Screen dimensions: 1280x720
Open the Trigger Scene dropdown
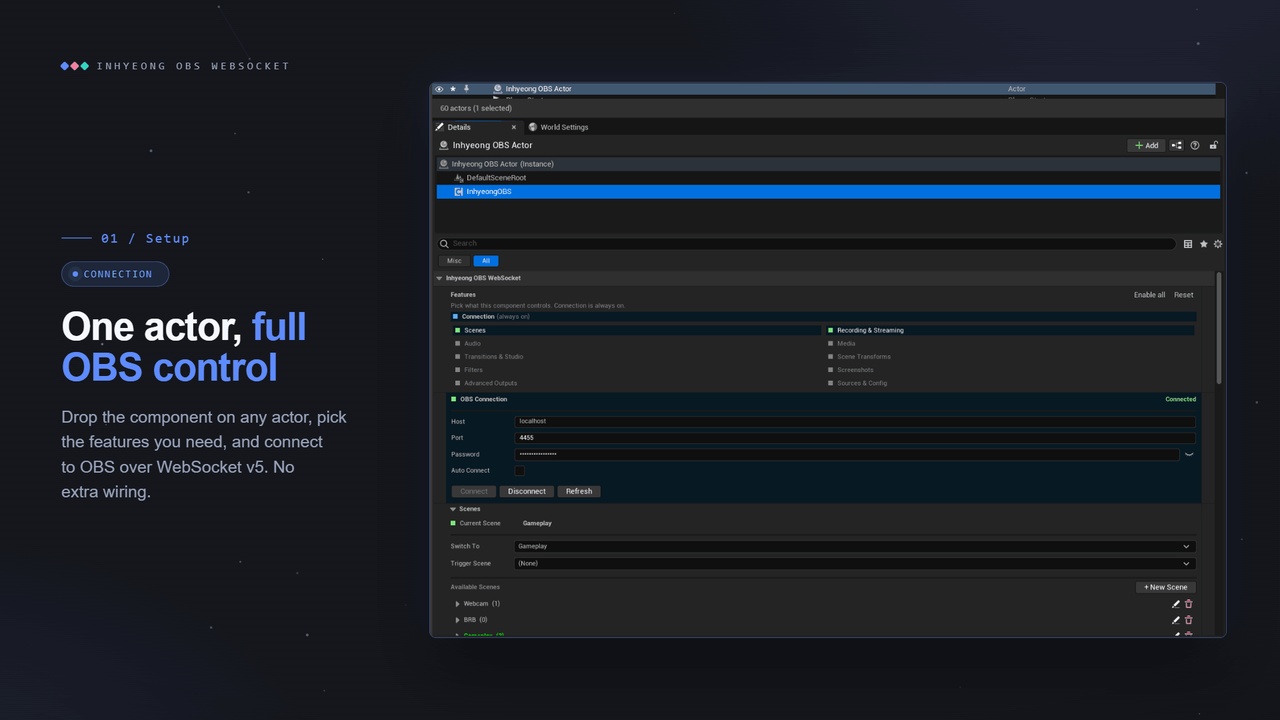855,564
